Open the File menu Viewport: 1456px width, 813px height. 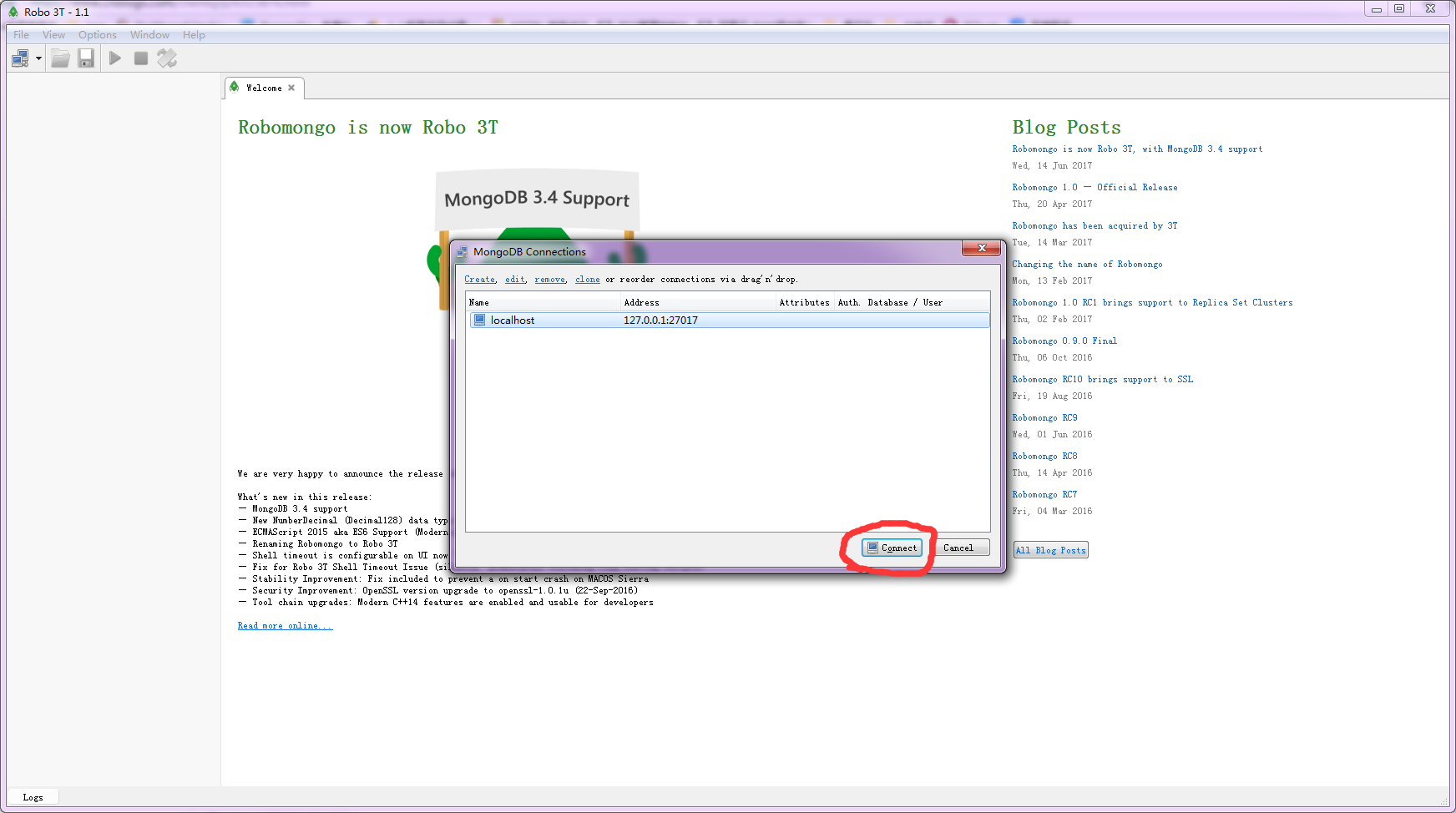21,35
